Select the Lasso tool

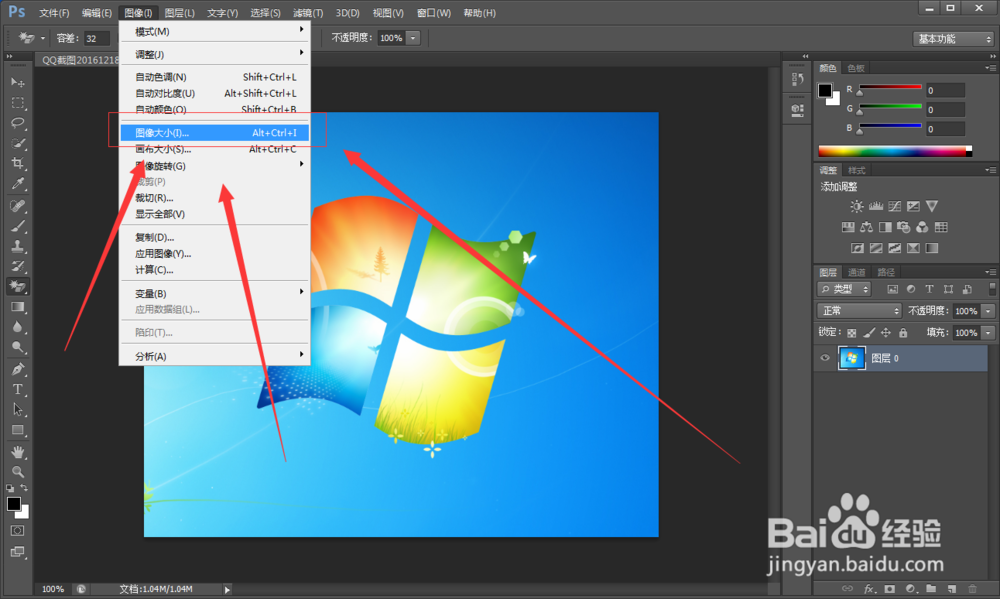click(17, 123)
